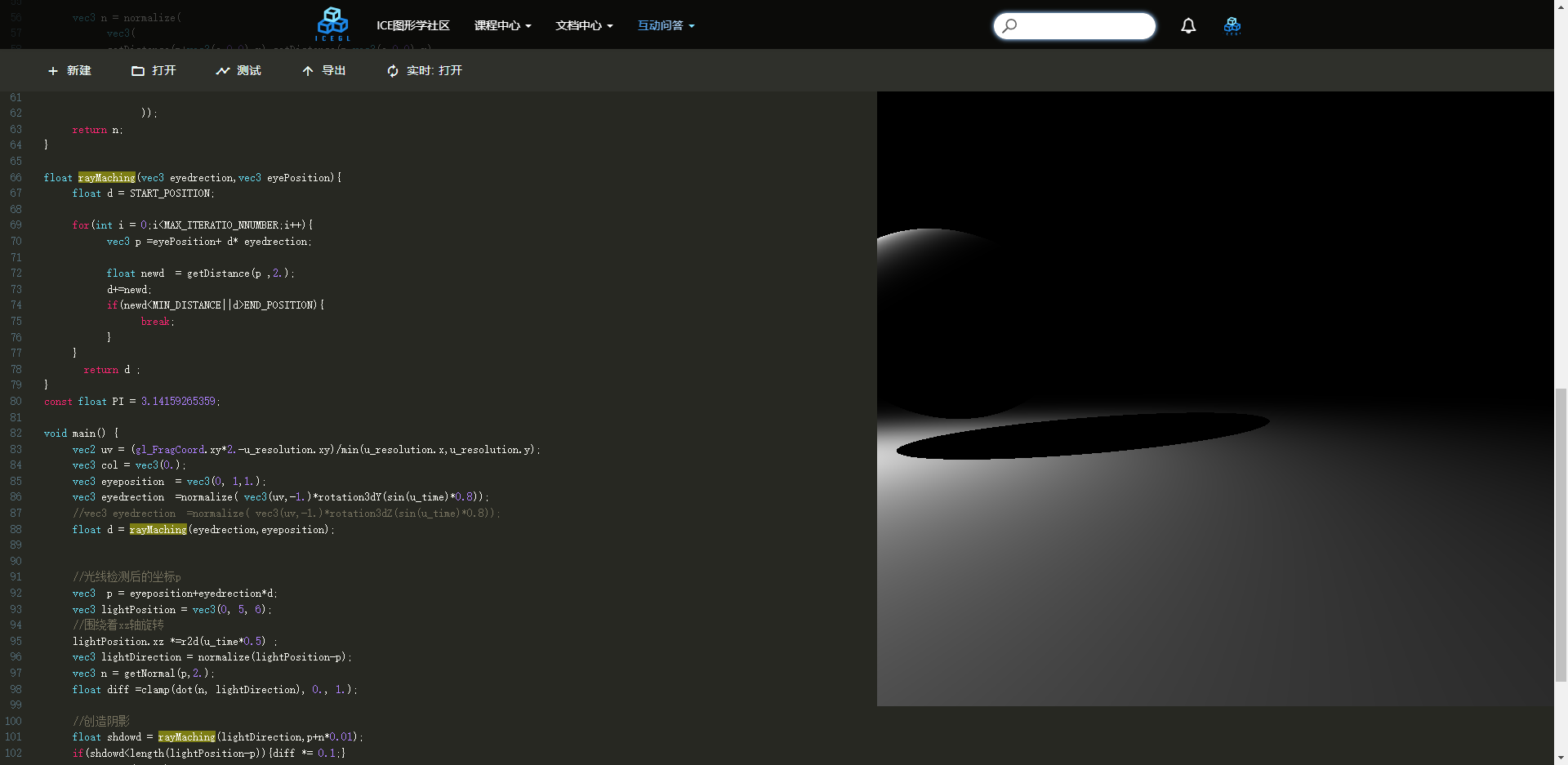Screen dimensions: 1568x765
Task: Click 'vec3 lightPosition = vec3(0, 5, 6)' line
Action: point(171,610)
